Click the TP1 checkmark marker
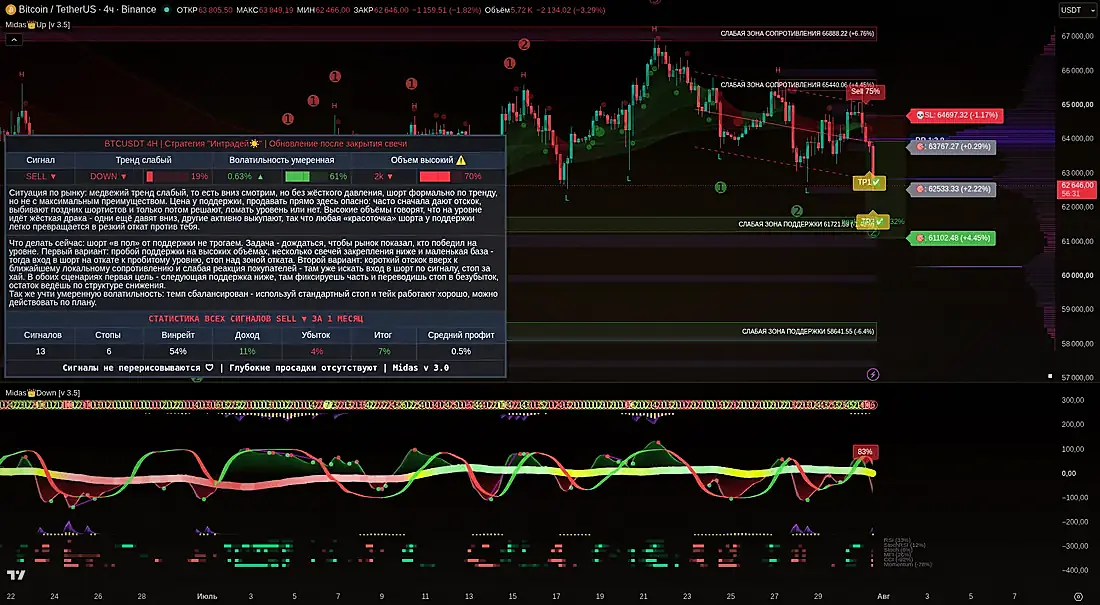 pos(868,182)
